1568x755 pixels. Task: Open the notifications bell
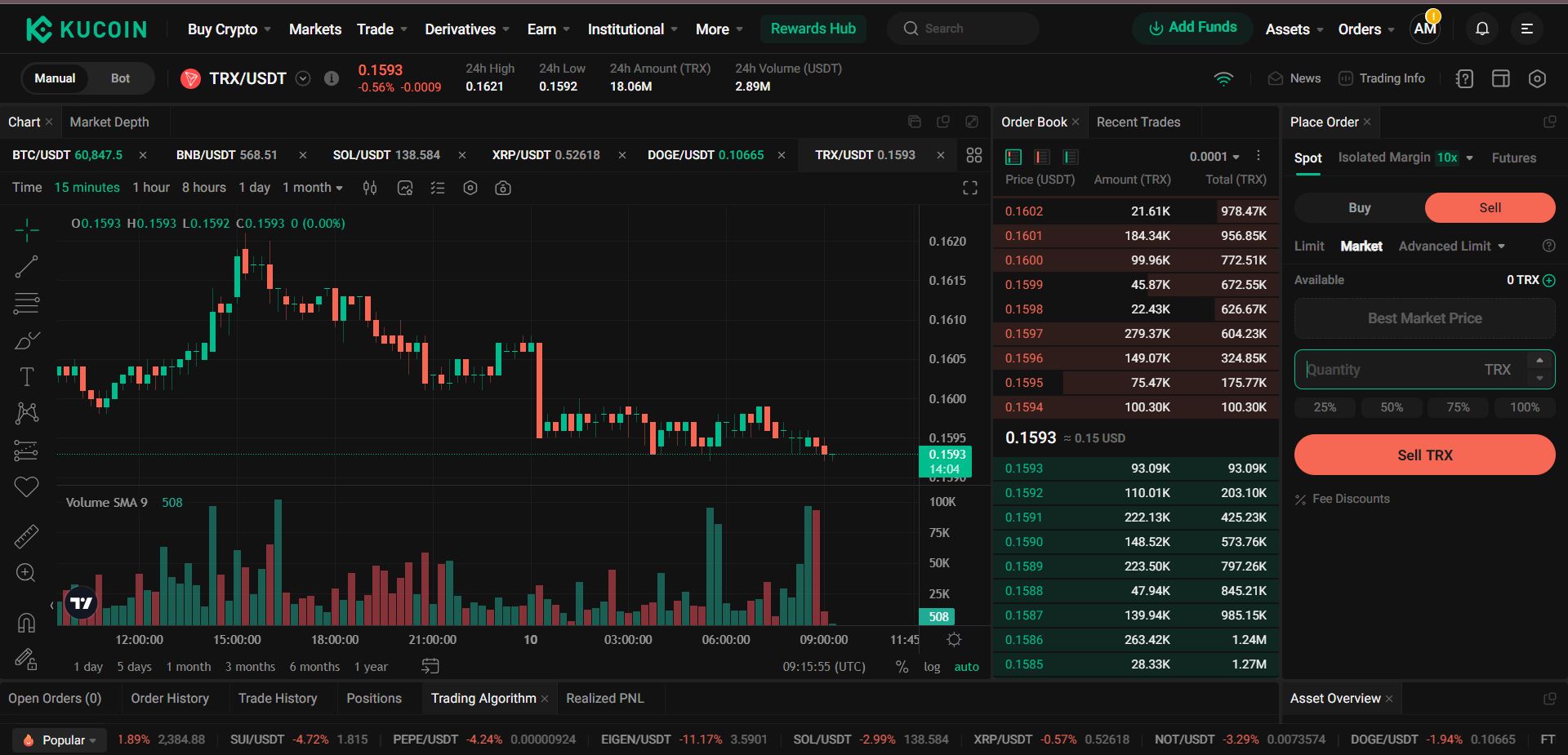point(1482,29)
